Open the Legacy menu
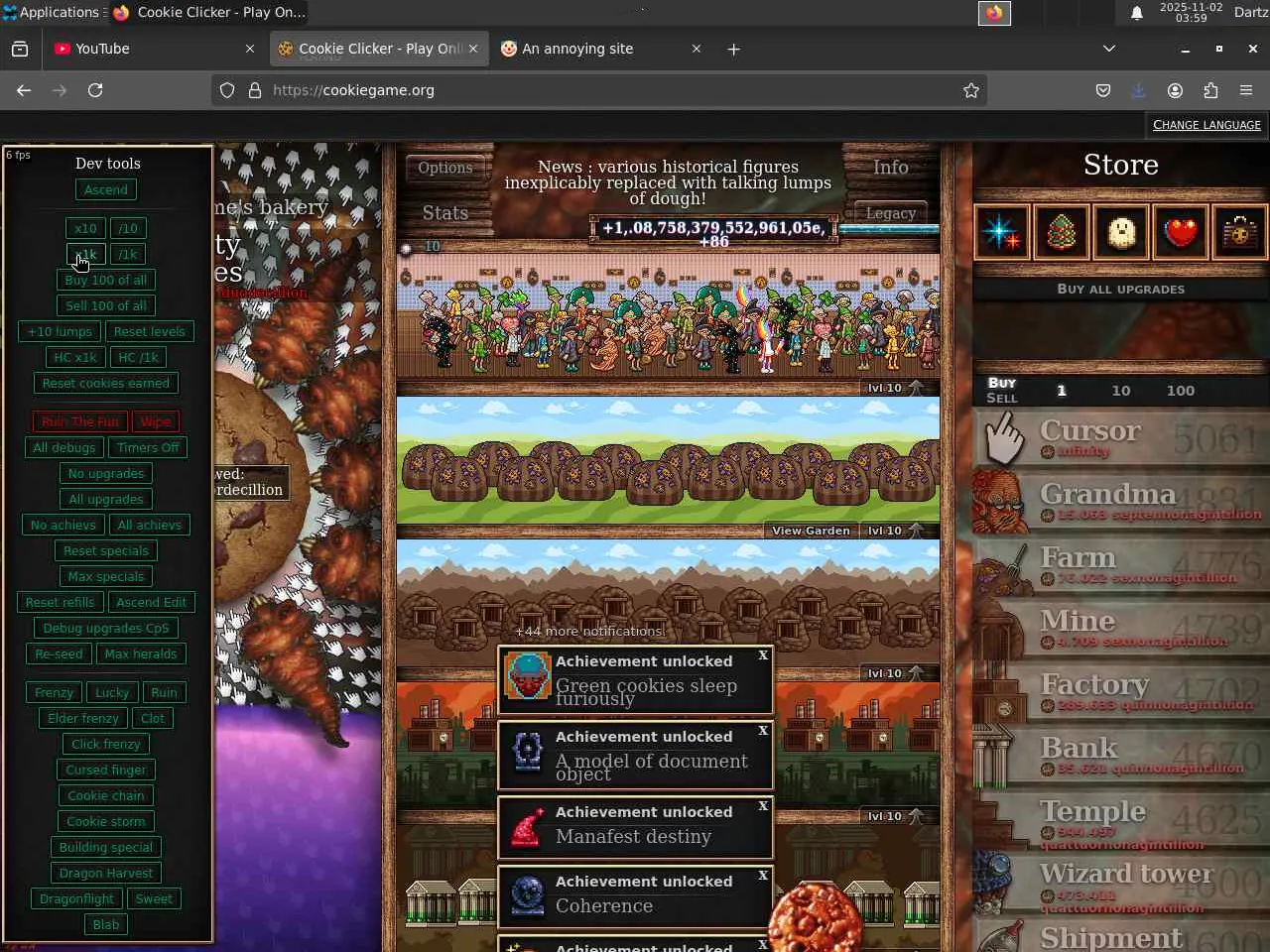1270x952 pixels. click(x=891, y=213)
